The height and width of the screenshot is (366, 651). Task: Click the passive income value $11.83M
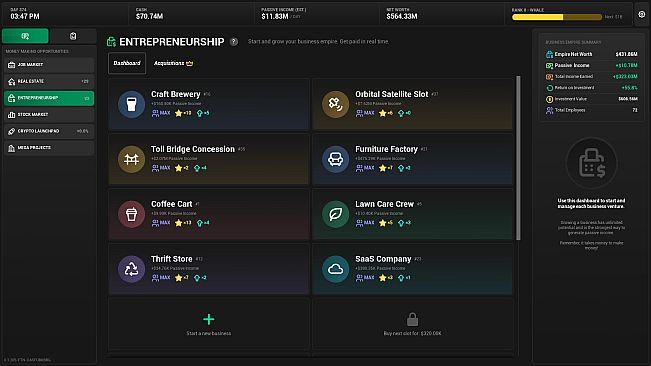click(x=275, y=17)
